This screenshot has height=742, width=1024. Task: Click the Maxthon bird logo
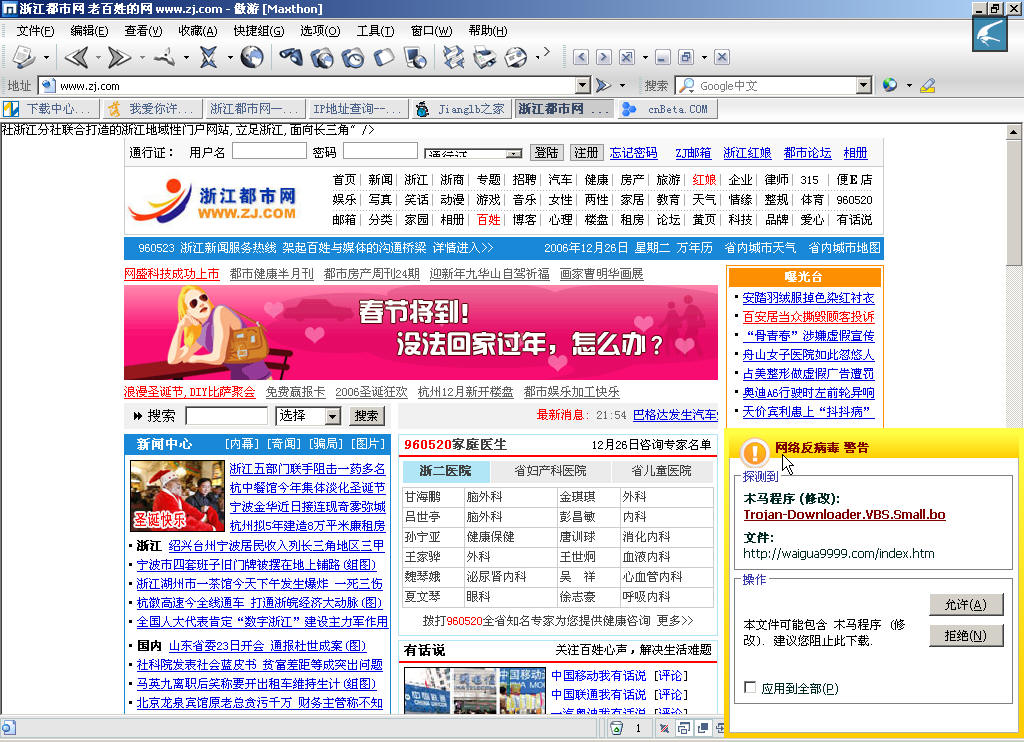click(989, 34)
